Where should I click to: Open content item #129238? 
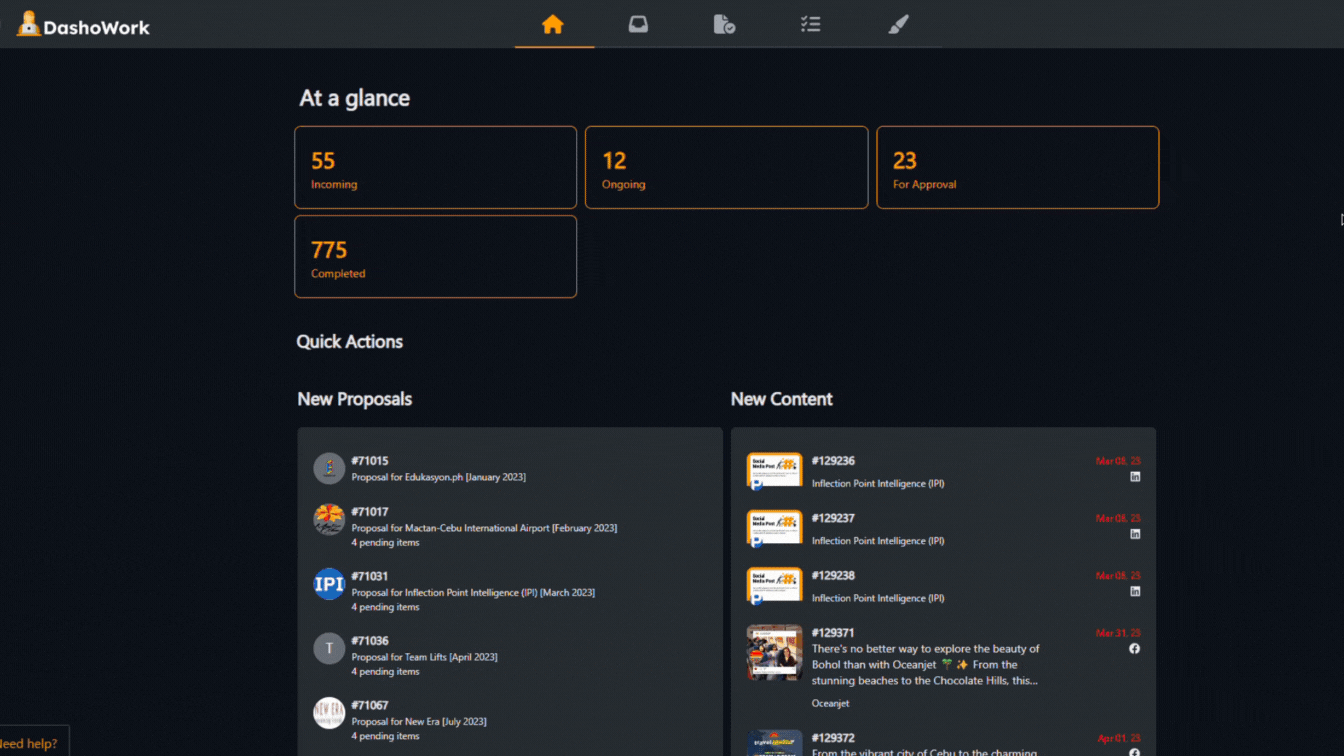[943, 586]
